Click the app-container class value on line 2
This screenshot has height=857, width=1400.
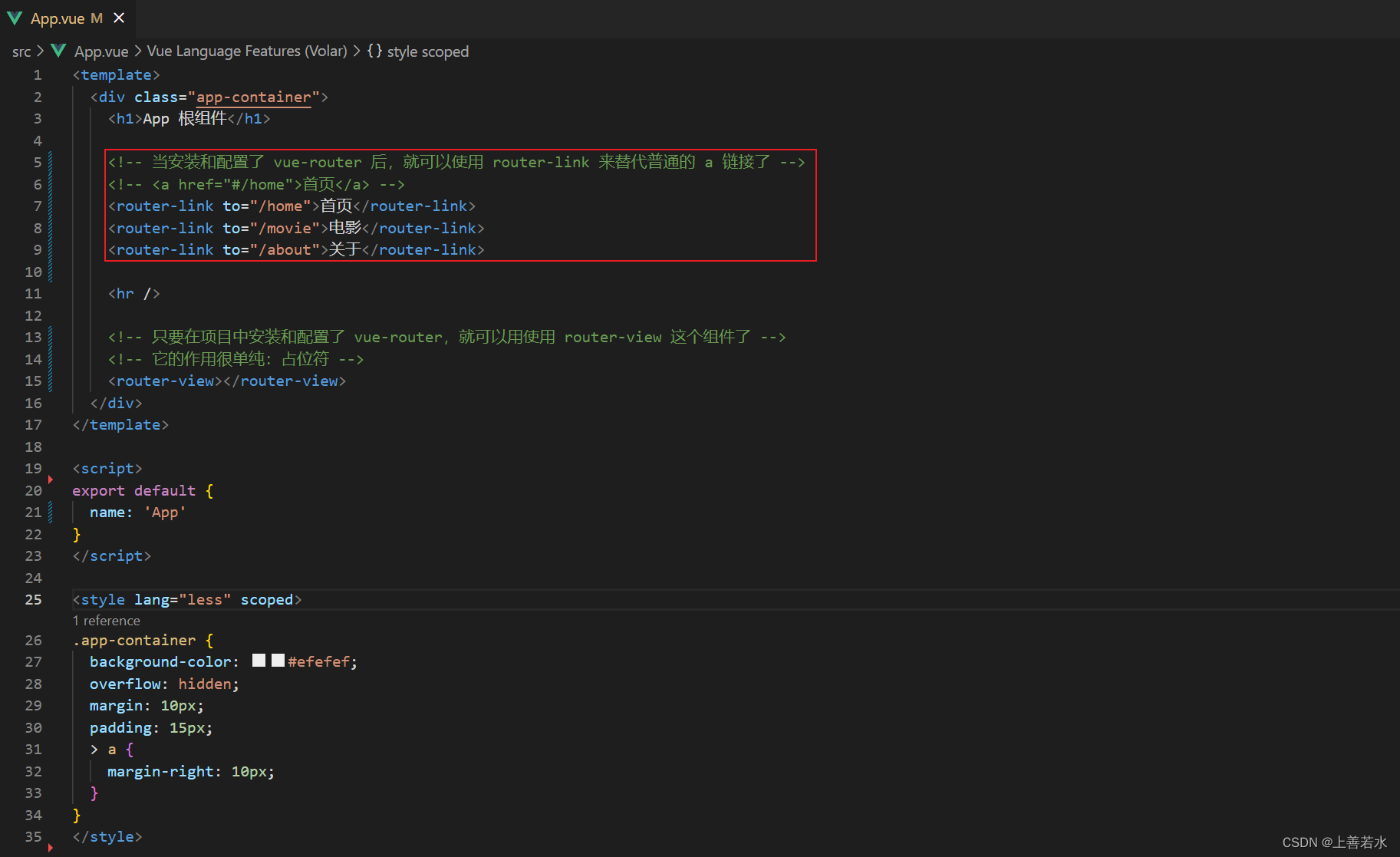[x=254, y=97]
